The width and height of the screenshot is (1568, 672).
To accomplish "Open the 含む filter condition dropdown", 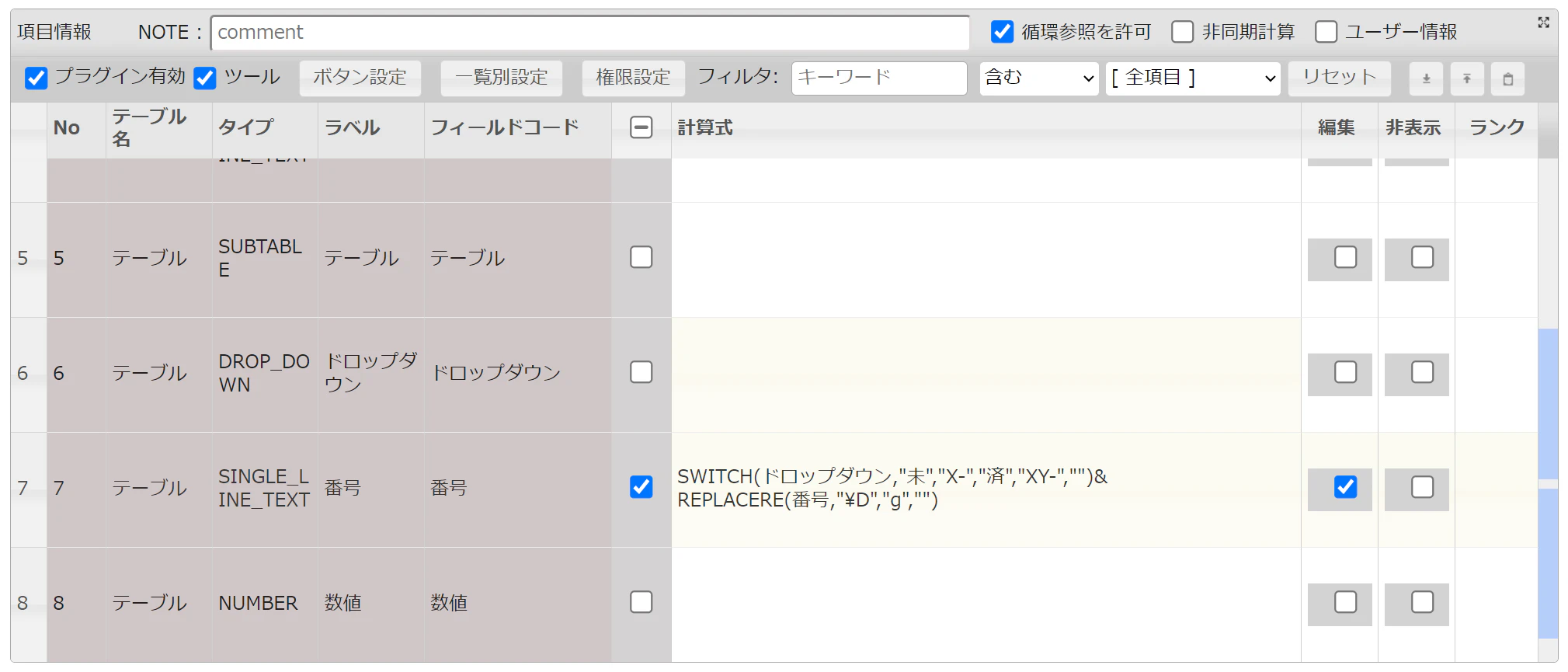I will pos(1039,78).
